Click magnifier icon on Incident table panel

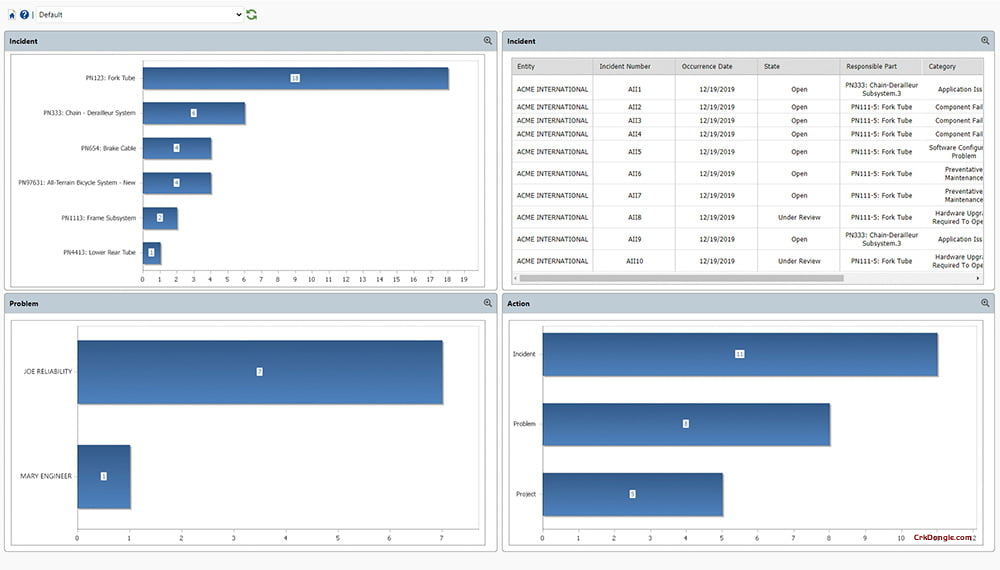[x=985, y=41]
